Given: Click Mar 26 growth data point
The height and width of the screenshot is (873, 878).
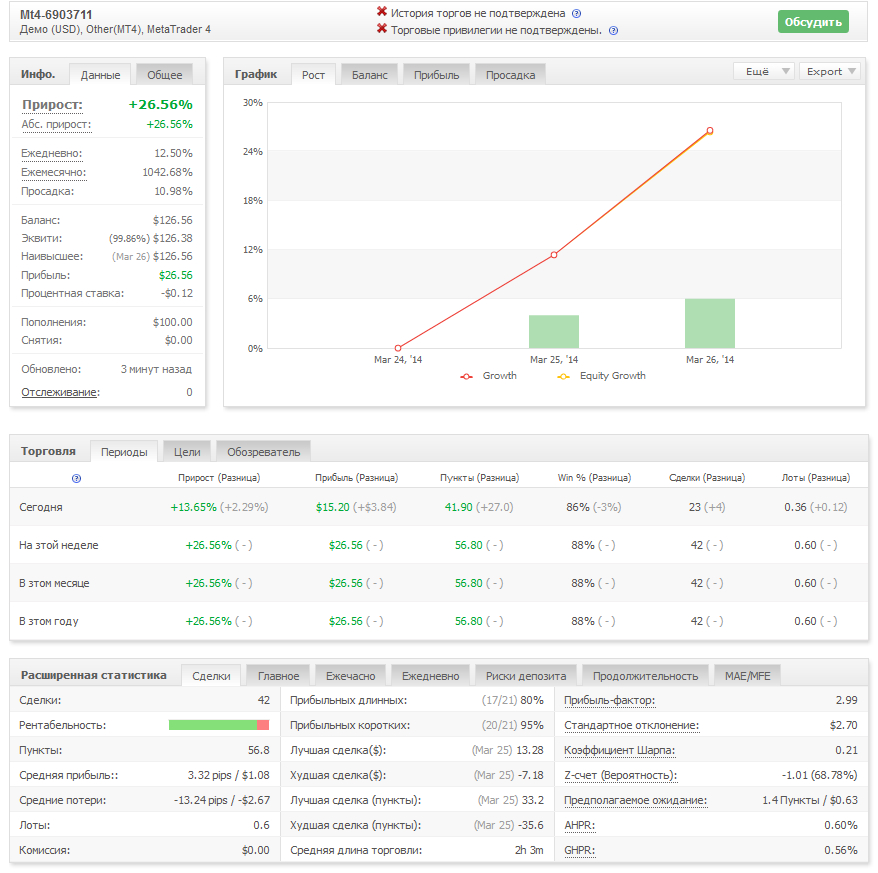Looking at the screenshot, I should 709,130.
